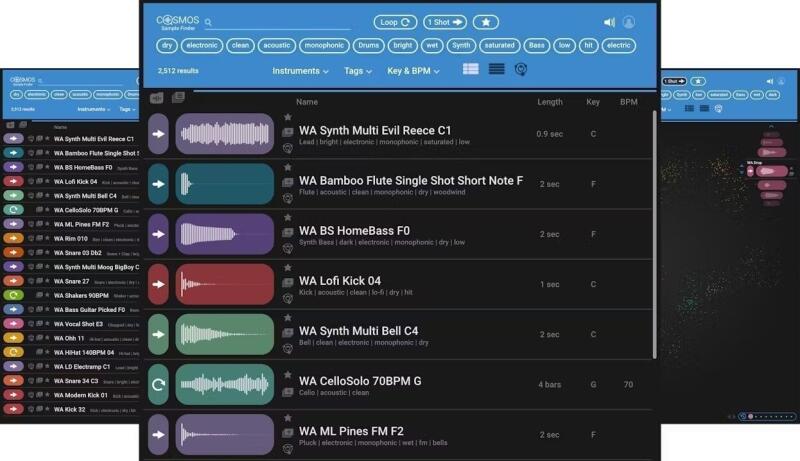
Task: Open the user profile icon
Action: 629,22
